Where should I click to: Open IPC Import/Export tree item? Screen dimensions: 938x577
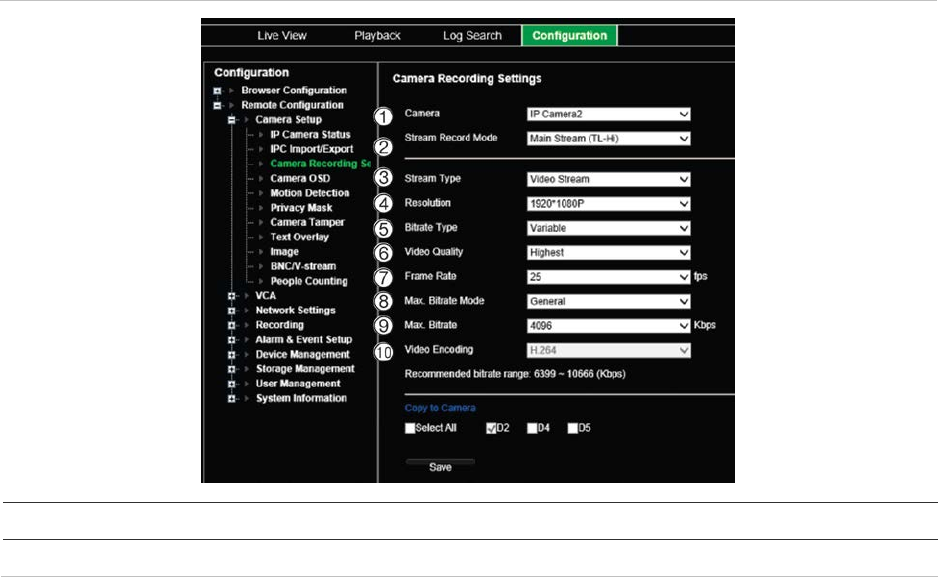[311, 149]
